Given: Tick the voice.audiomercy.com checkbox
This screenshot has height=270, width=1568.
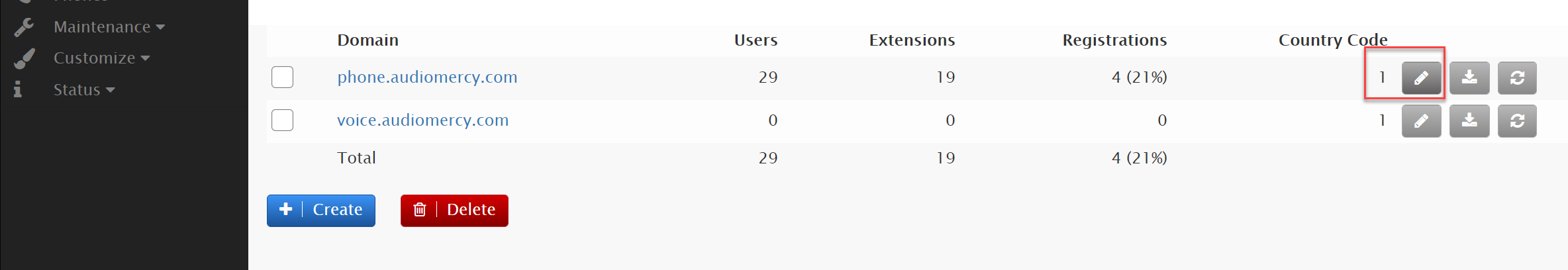Looking at the screenshot, I should 282,120.
